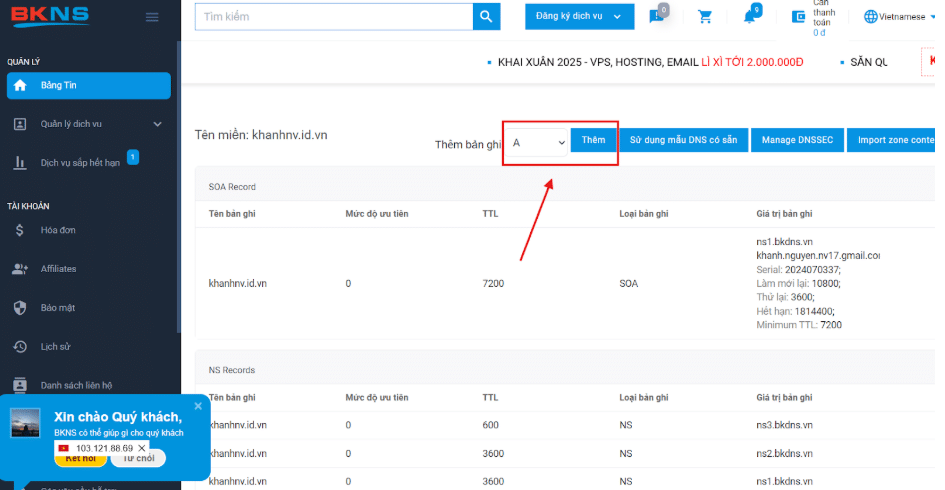Click Manage DNSSEC button
945x490 pixels.
coord(797,140)
